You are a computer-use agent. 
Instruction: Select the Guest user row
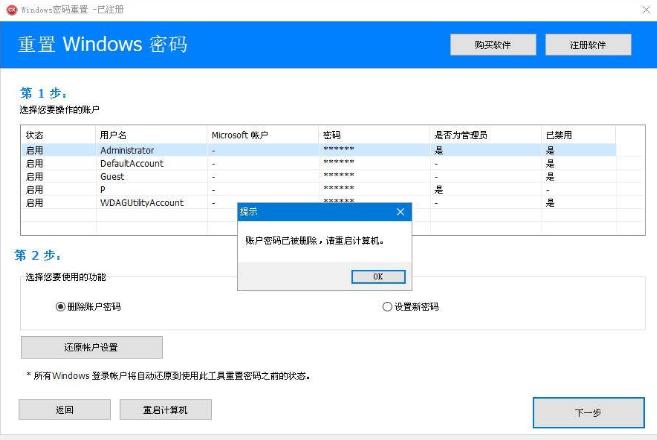(x=318, y=176)
